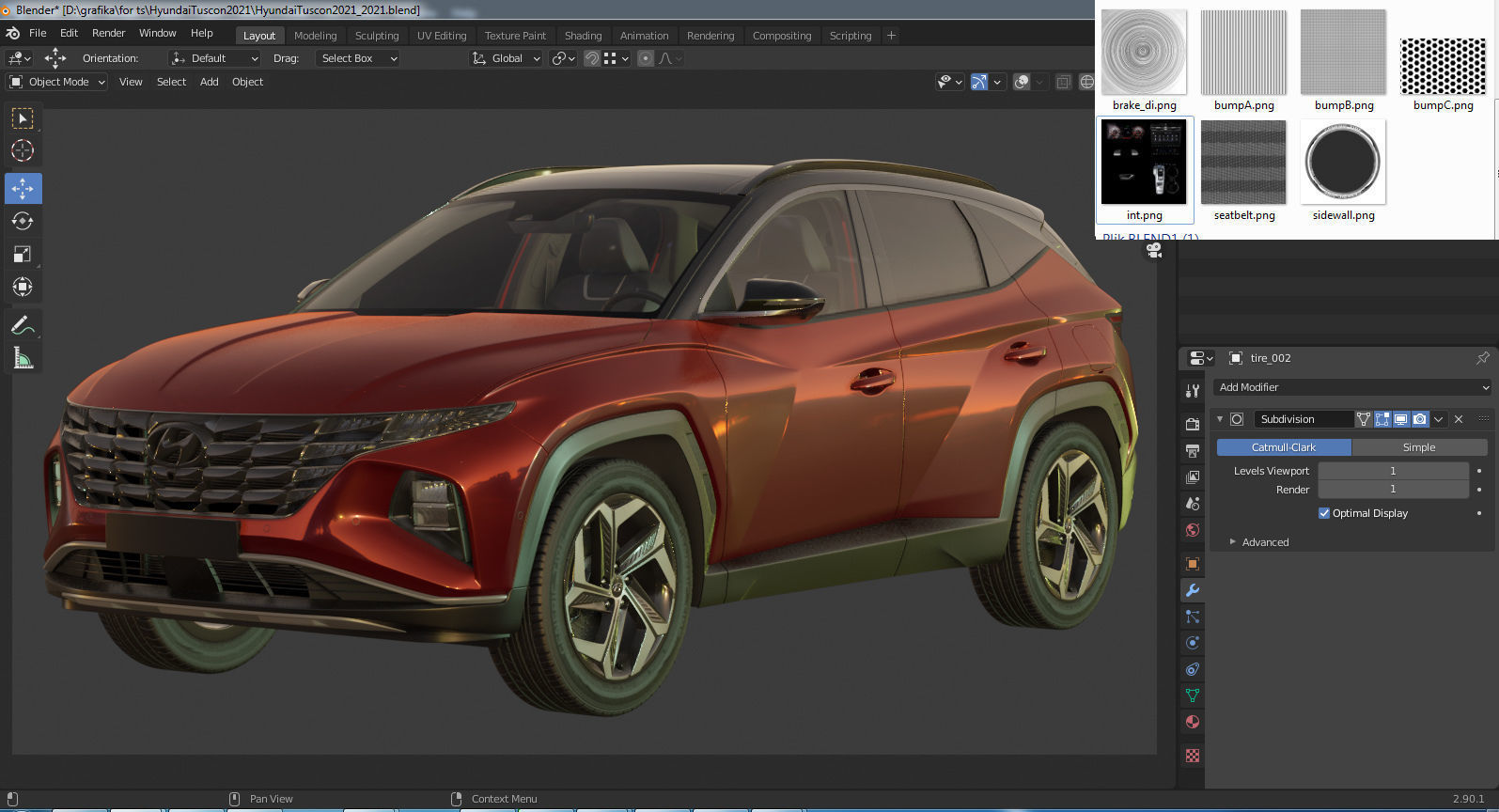1499x812 pixels.
Task: Open the Subdivision modifier extras dropdown
Action: 1438,419
